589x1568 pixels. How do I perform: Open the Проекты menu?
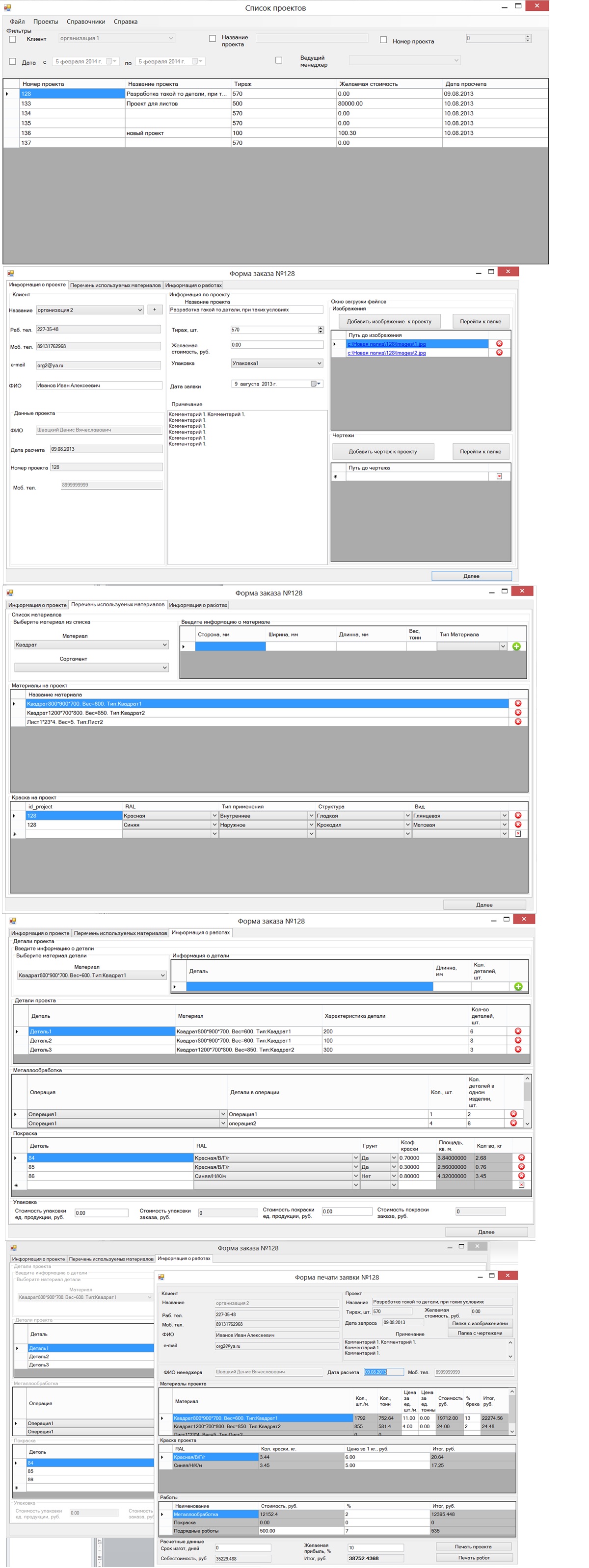46,21
